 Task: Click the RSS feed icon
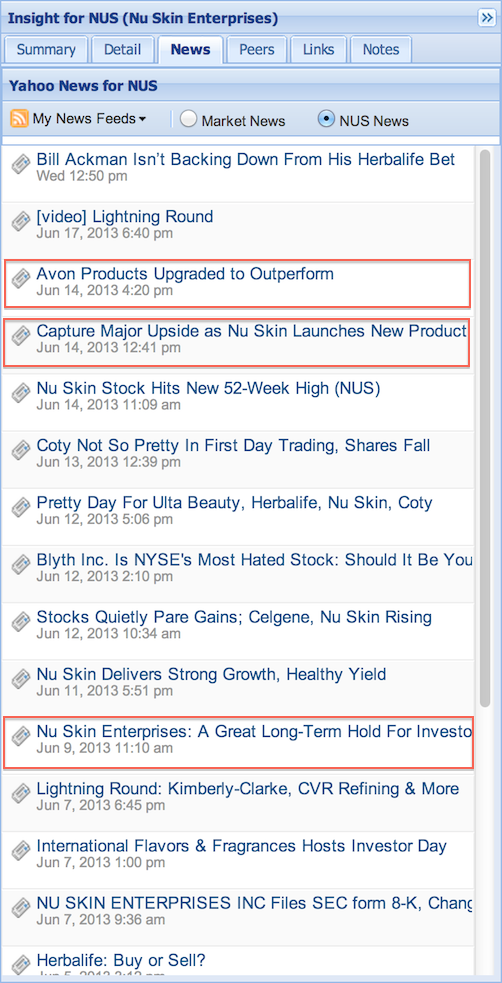(x=19, y=118)
